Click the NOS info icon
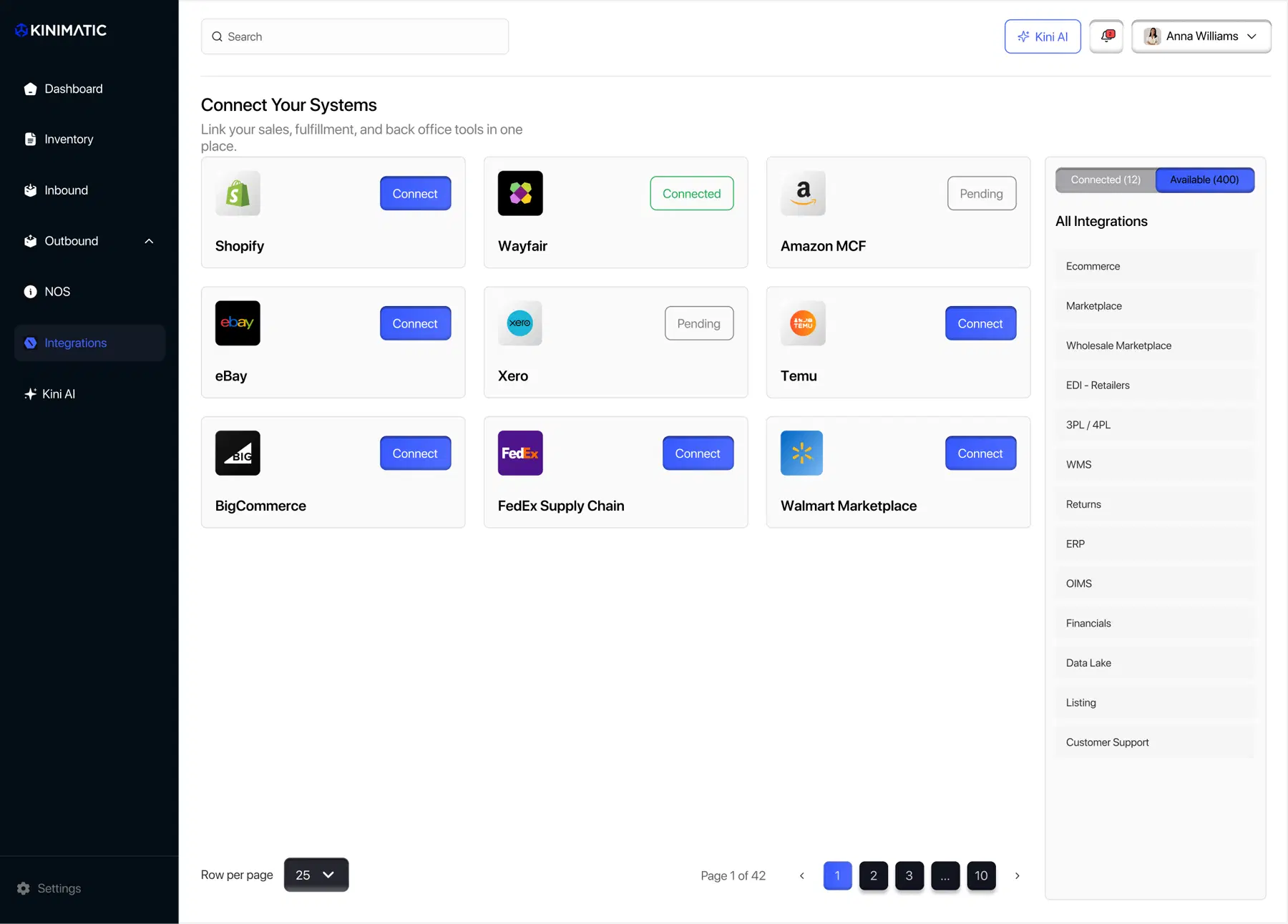Viewport: 1288px width, 924px height. pyautogui.click(x=30, y=292)
